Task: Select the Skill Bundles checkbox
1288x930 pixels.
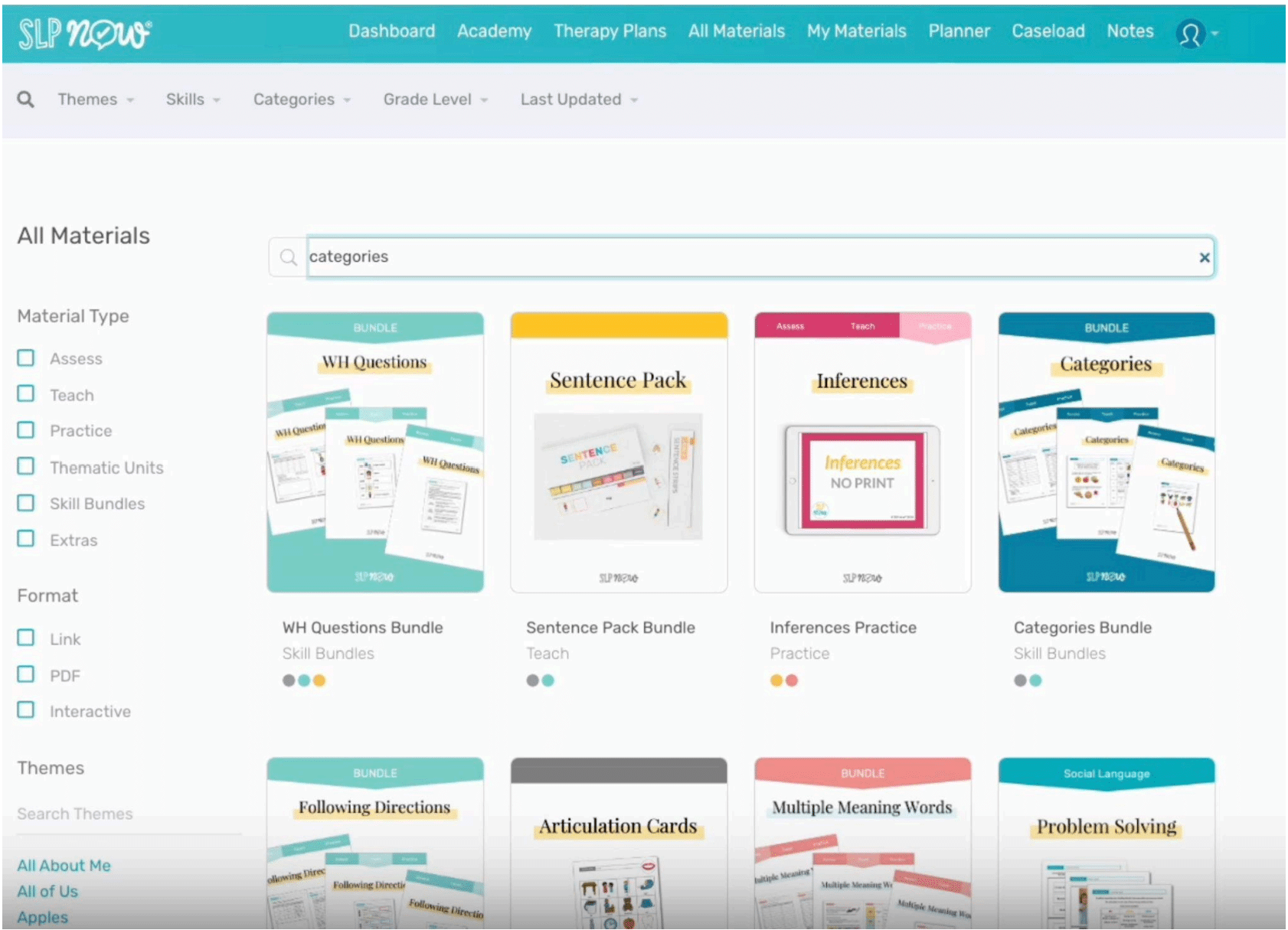Action: (x=26, y=502)
